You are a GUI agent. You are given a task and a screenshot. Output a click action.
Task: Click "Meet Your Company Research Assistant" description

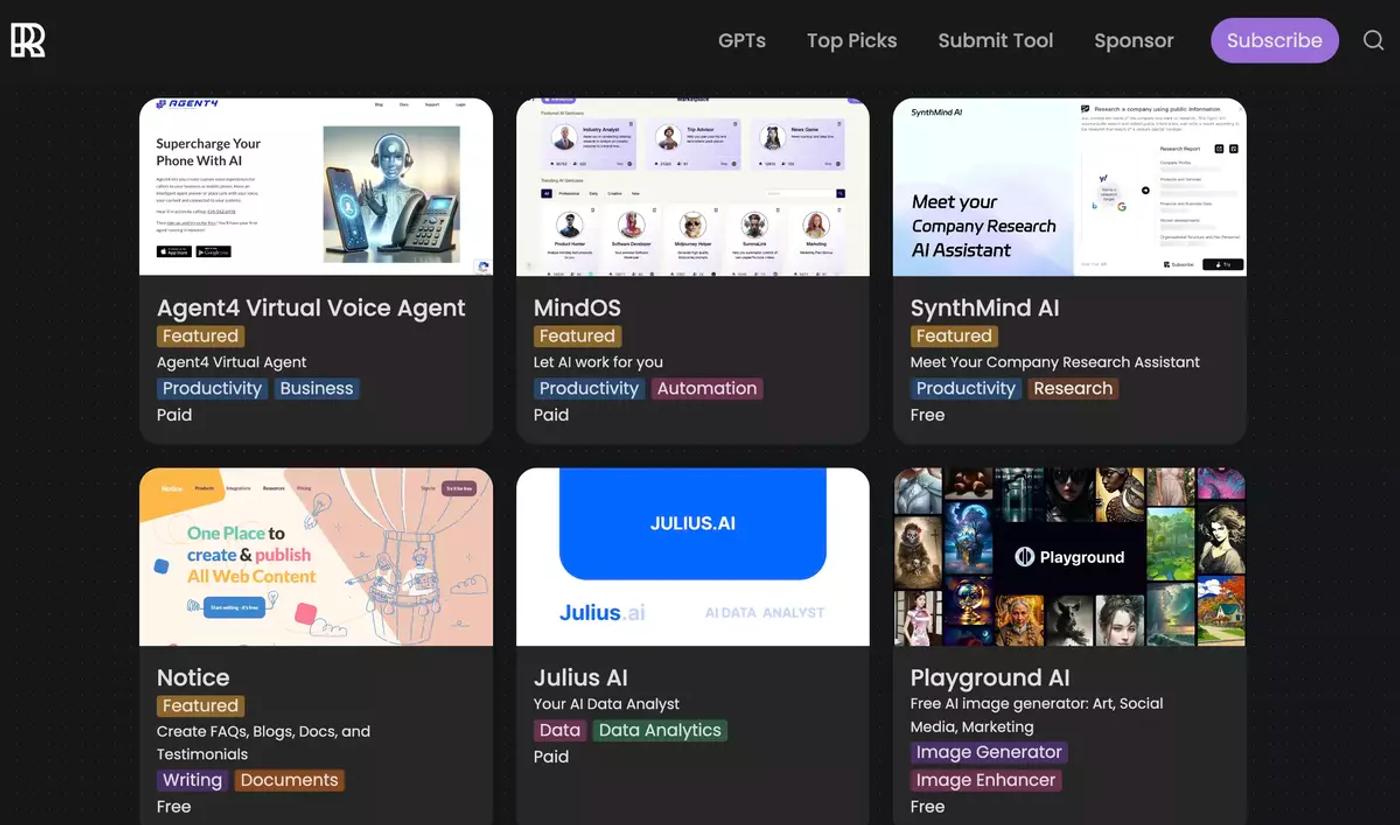1055,362
